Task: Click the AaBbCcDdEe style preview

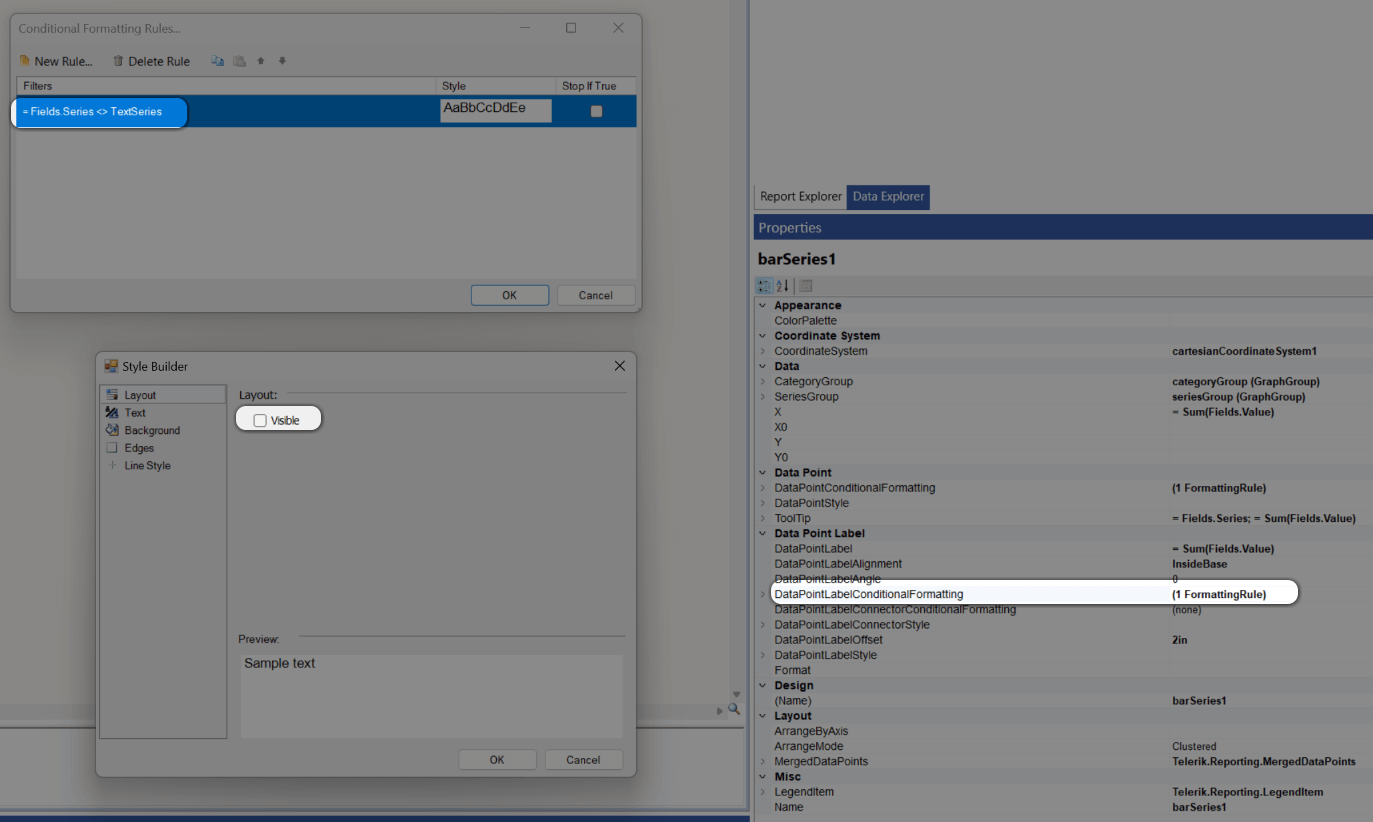Action: pyautogui.click(x=495, y=110)
